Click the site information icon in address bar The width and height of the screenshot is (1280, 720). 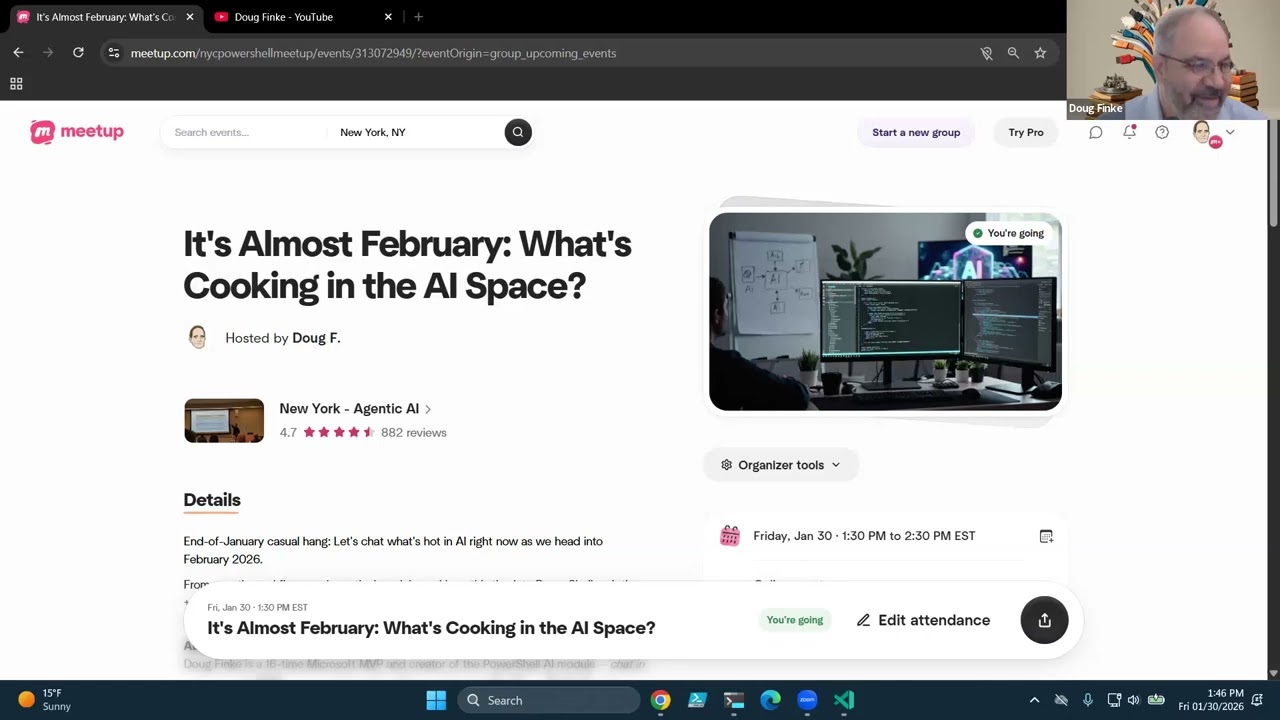click(114, 53)
